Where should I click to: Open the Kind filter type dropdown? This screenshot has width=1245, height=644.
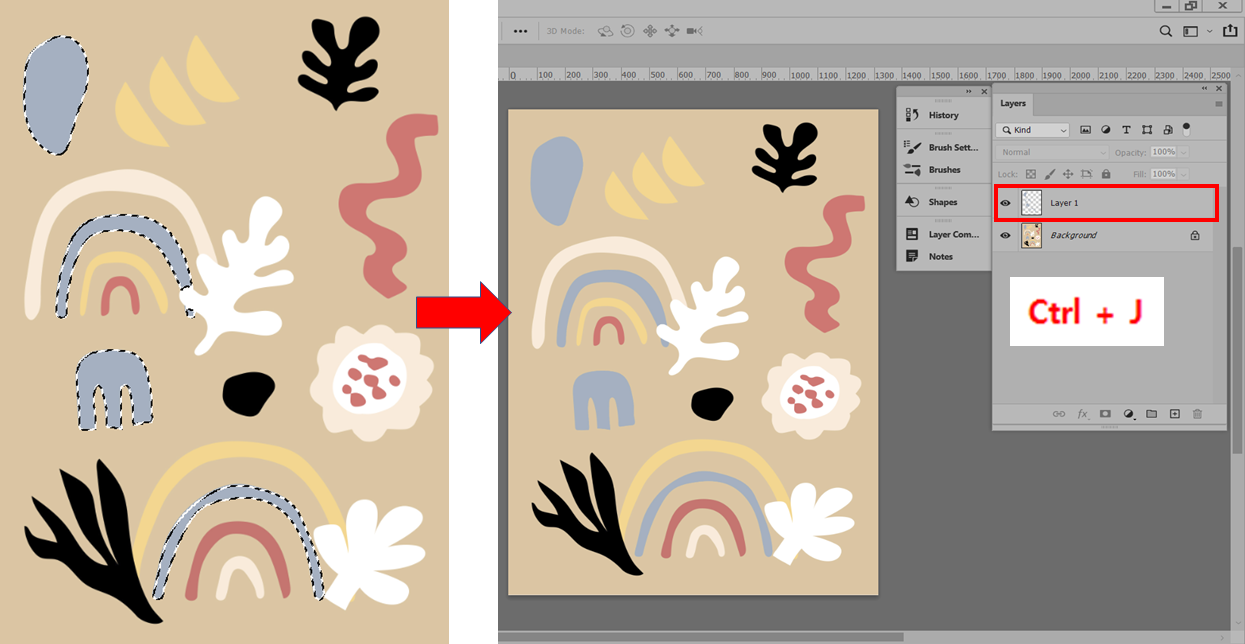click(x=1033, y=130)
